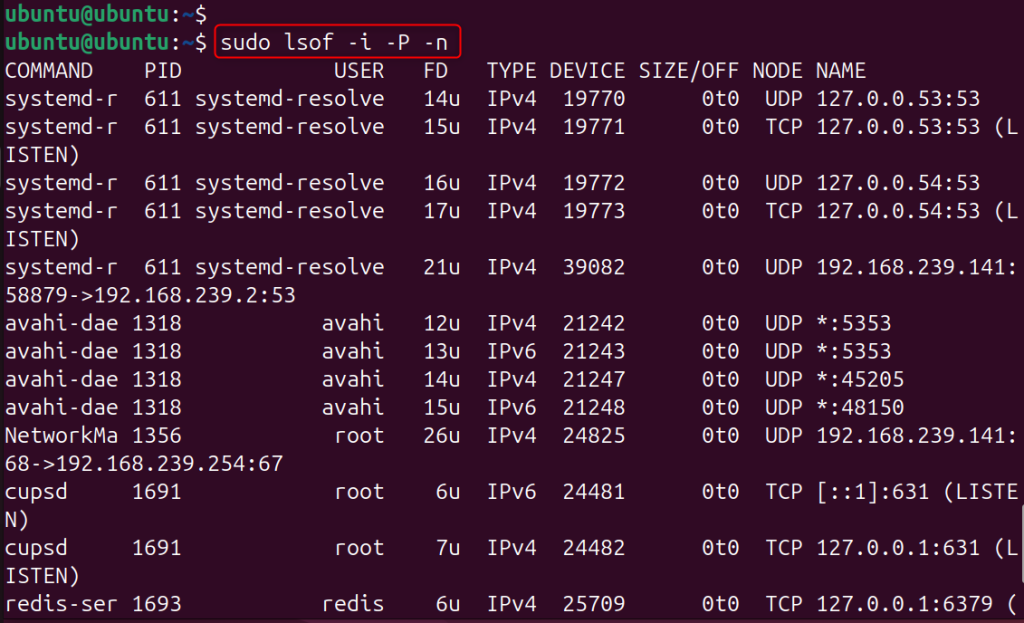
Task: Click the PID column header
Action: coord(163,70)
